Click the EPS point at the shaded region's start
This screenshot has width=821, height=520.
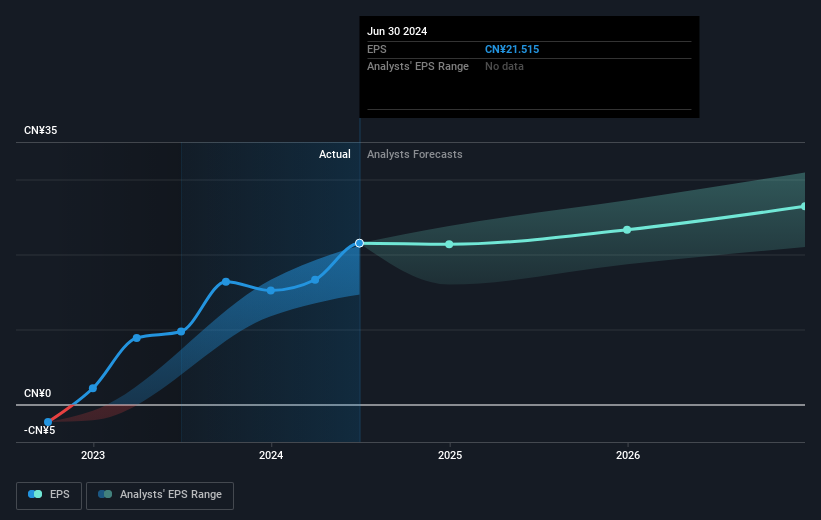[x=181, y=331]
